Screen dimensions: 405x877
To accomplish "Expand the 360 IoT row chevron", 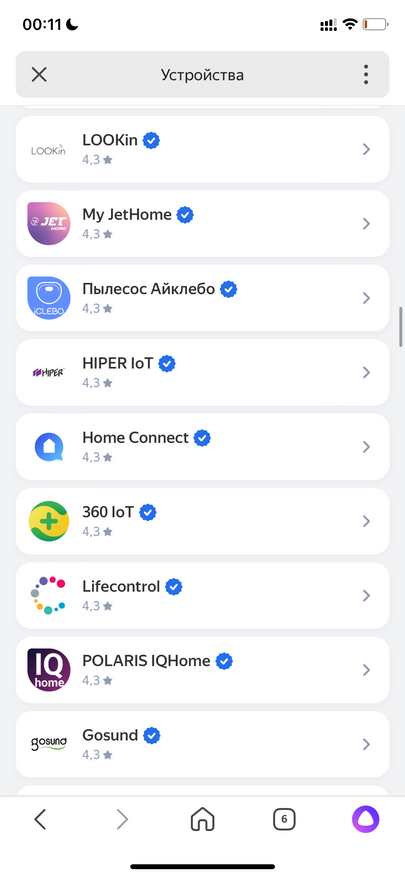I will pos(366,521).
